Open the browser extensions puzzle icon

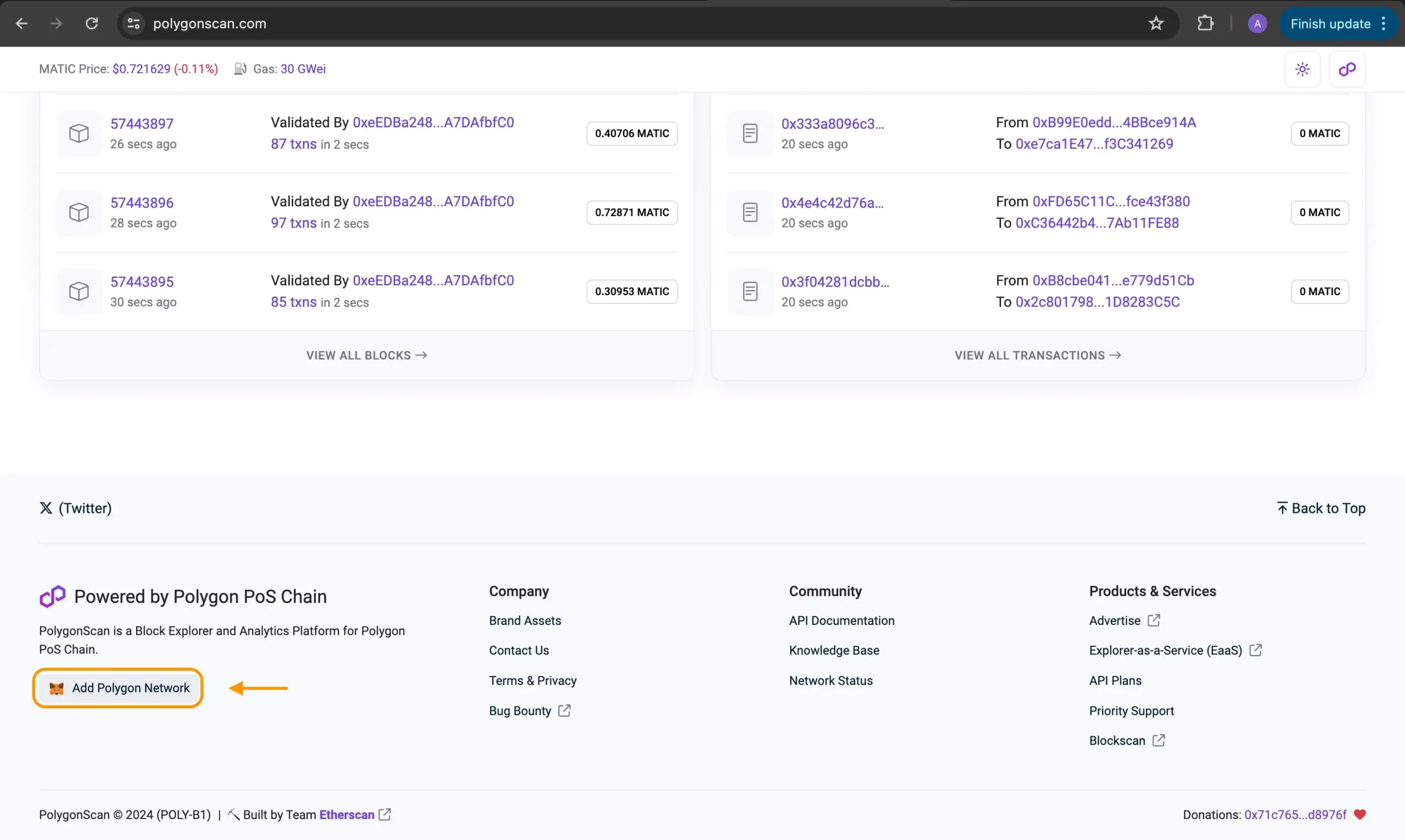click(1205, 23)
